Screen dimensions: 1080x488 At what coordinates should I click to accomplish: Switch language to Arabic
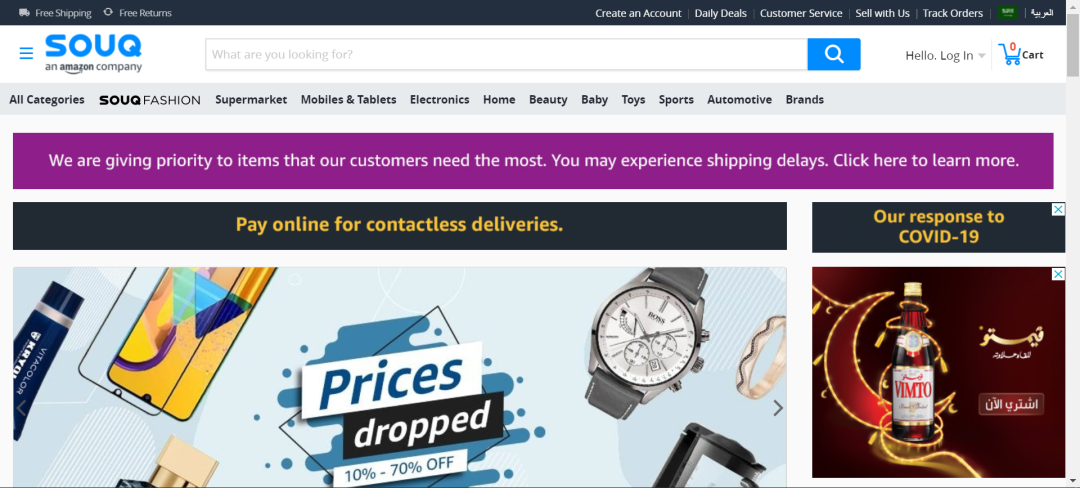coord(1042,13)
